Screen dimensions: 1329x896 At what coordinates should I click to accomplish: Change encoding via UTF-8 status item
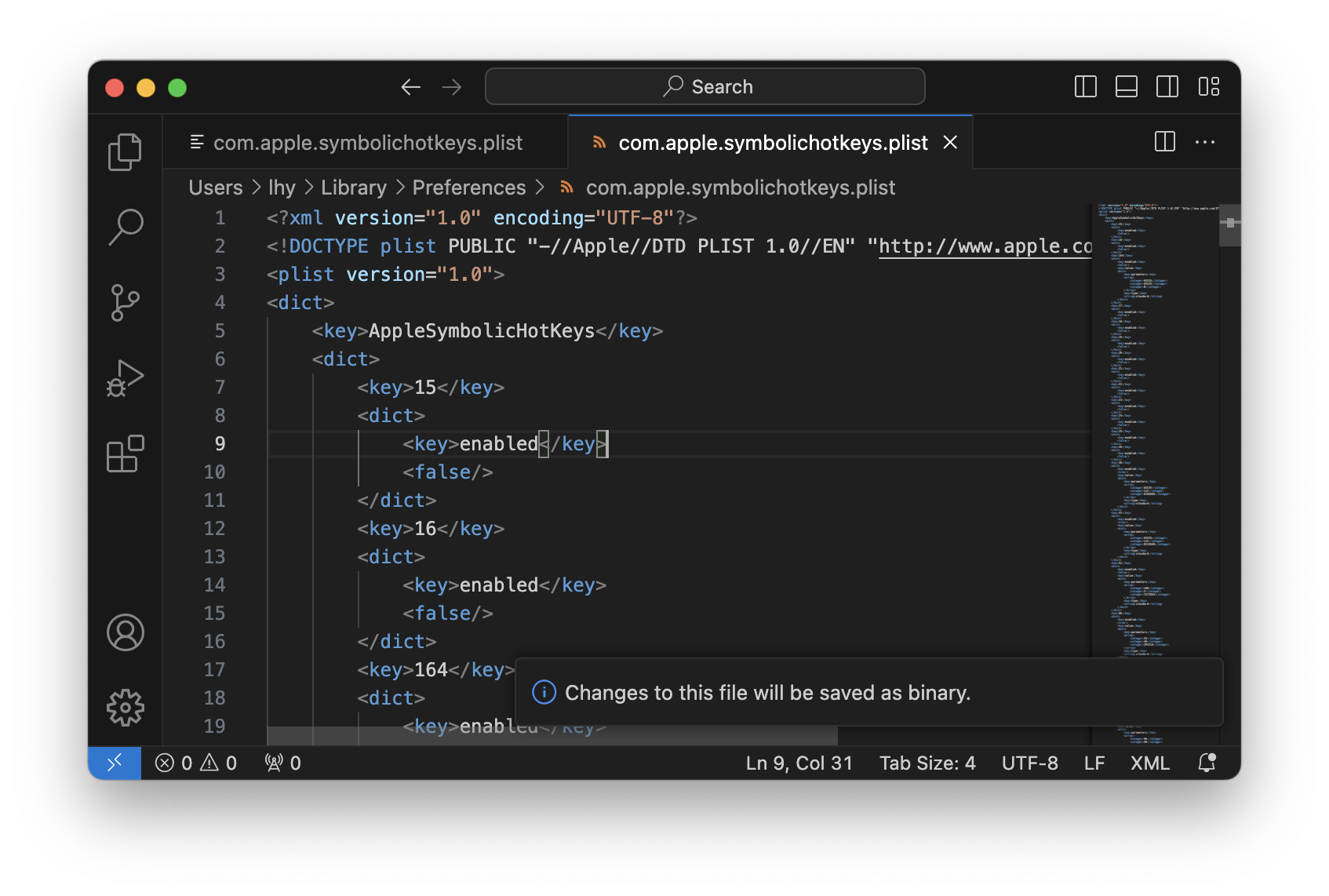click(x=1029, y=763)
